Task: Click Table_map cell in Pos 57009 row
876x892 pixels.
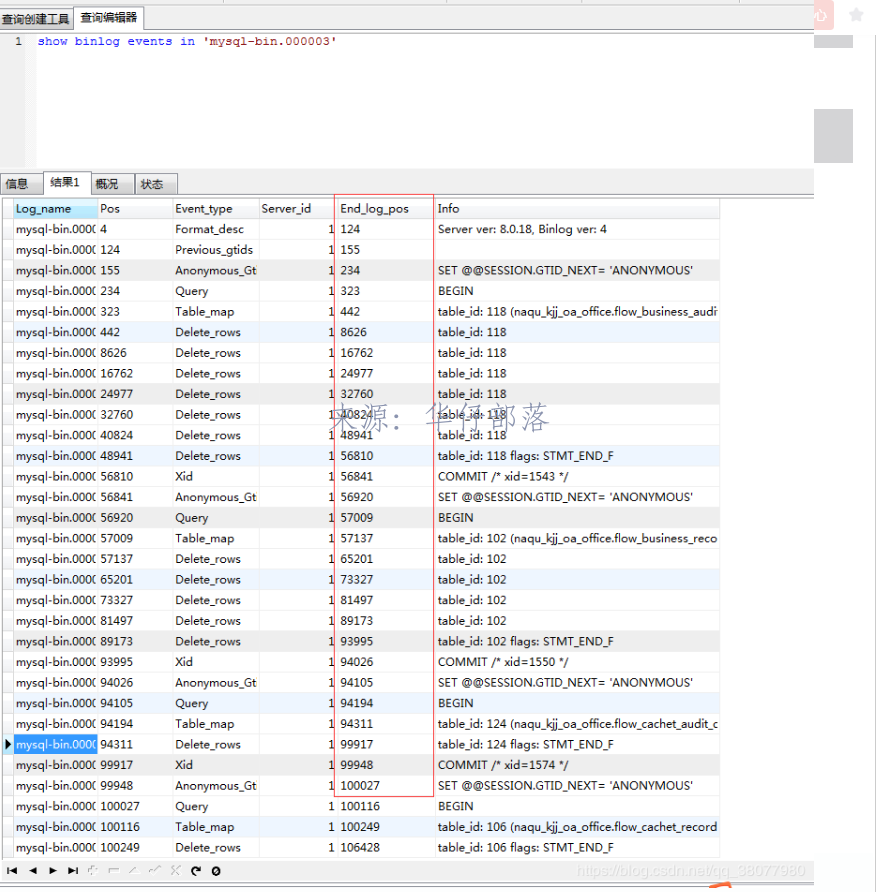Action: (216, 538)
